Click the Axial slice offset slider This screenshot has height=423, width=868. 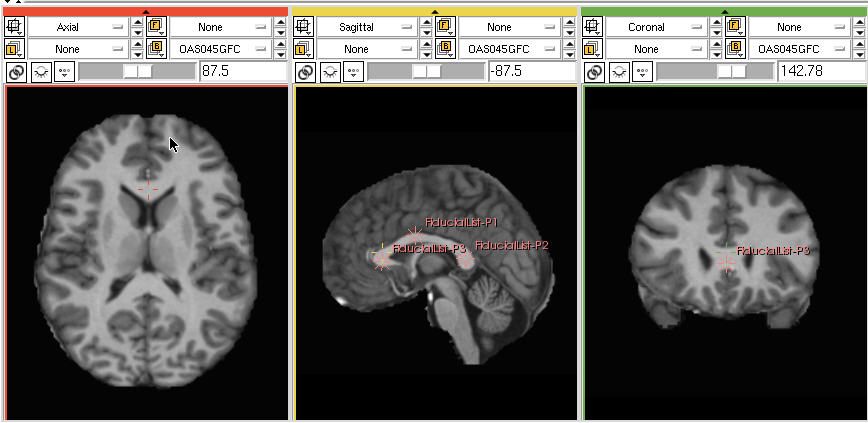tap(137, 72)
